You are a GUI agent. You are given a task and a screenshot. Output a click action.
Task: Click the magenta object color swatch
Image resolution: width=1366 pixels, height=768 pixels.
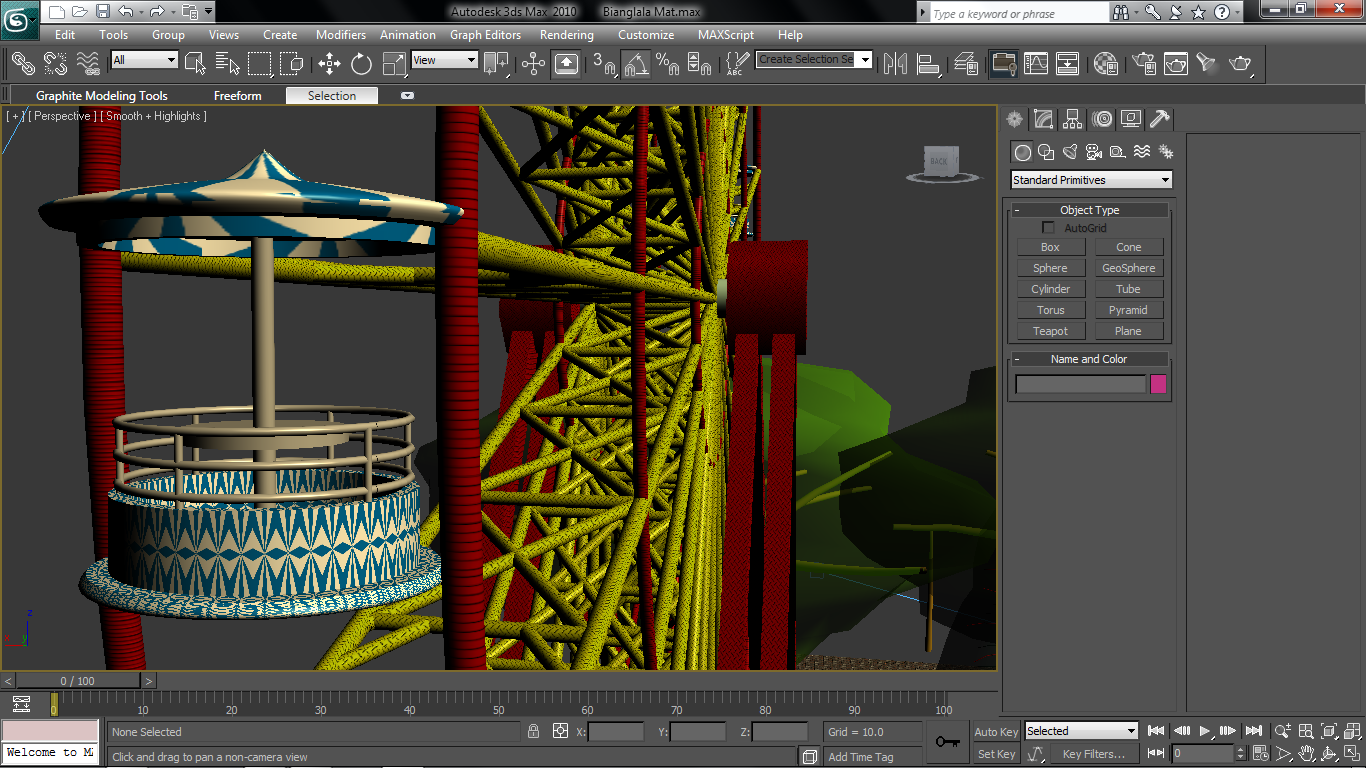tap(1158, 384)
